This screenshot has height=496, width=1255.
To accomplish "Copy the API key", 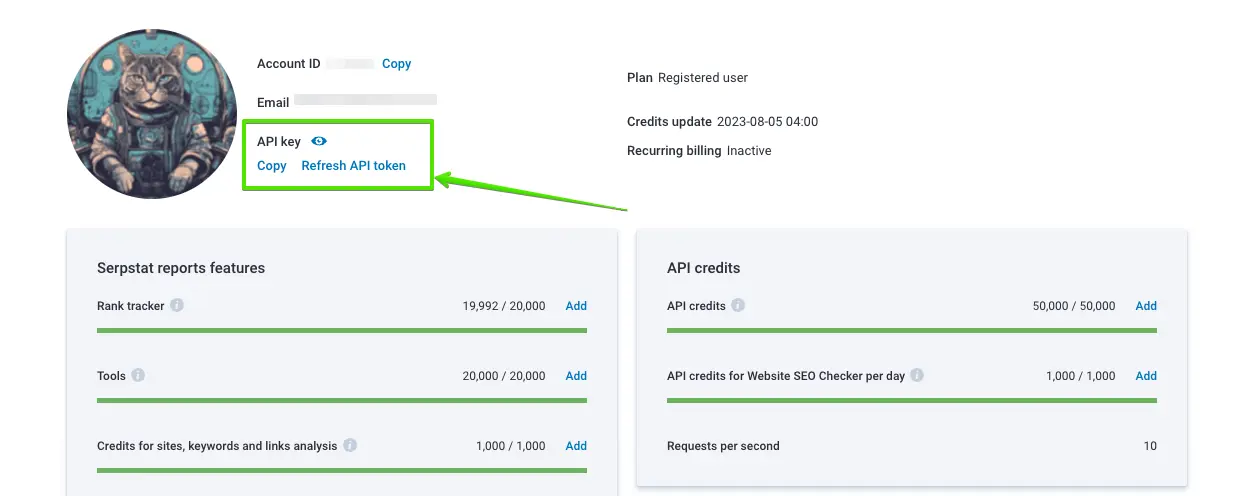I will (271, 166).
